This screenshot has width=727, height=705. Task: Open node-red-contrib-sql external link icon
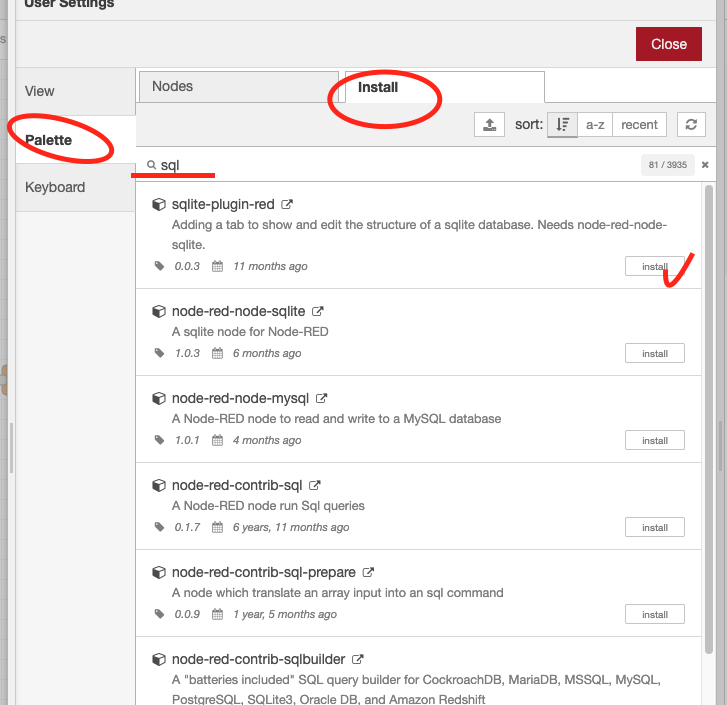(315, 485)
